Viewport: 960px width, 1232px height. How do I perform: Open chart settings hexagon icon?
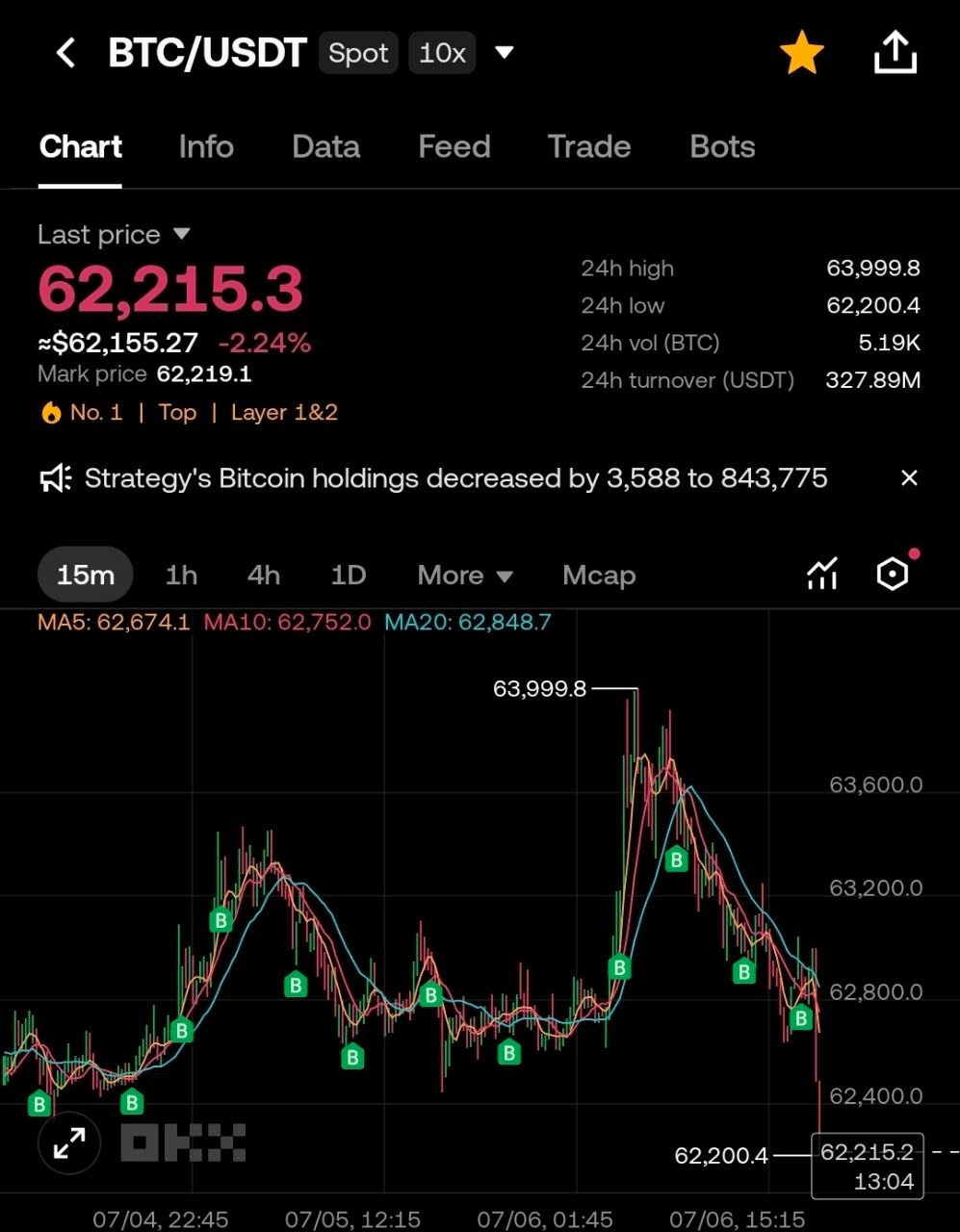893,575
